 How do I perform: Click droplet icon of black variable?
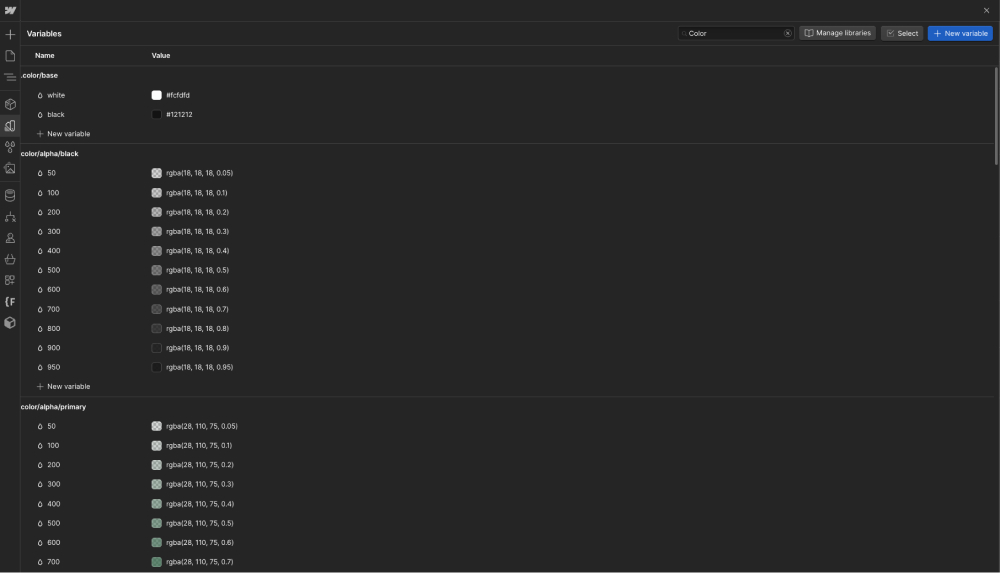point(40,115)
